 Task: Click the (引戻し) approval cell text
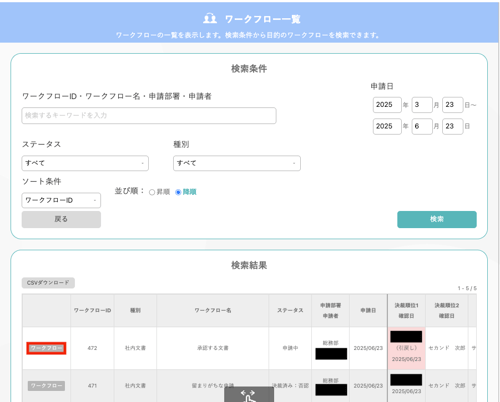[x=406, y=348]
